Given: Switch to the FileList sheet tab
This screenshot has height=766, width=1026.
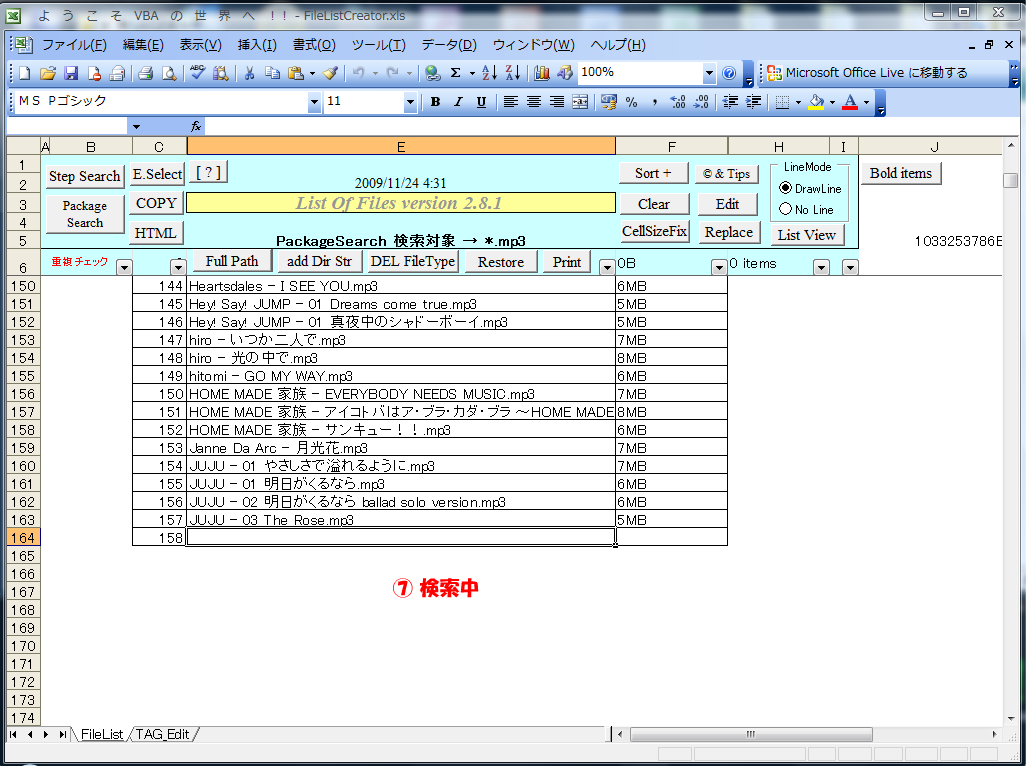Looking at the screenshot, I should point(101,735).
